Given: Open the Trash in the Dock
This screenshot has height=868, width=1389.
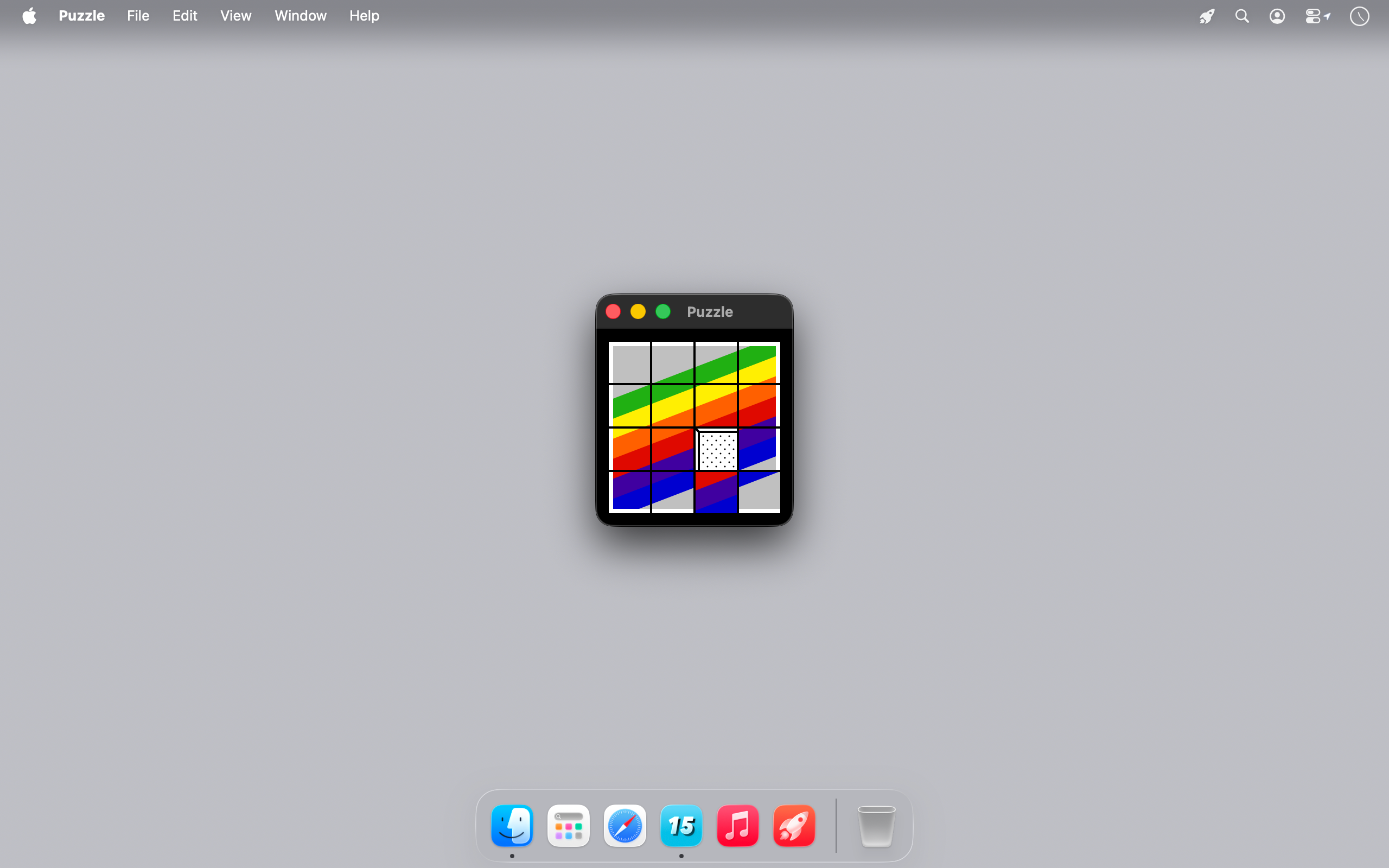Looking at the screenshot, I should pyautogui.click(x=876, y=826).
